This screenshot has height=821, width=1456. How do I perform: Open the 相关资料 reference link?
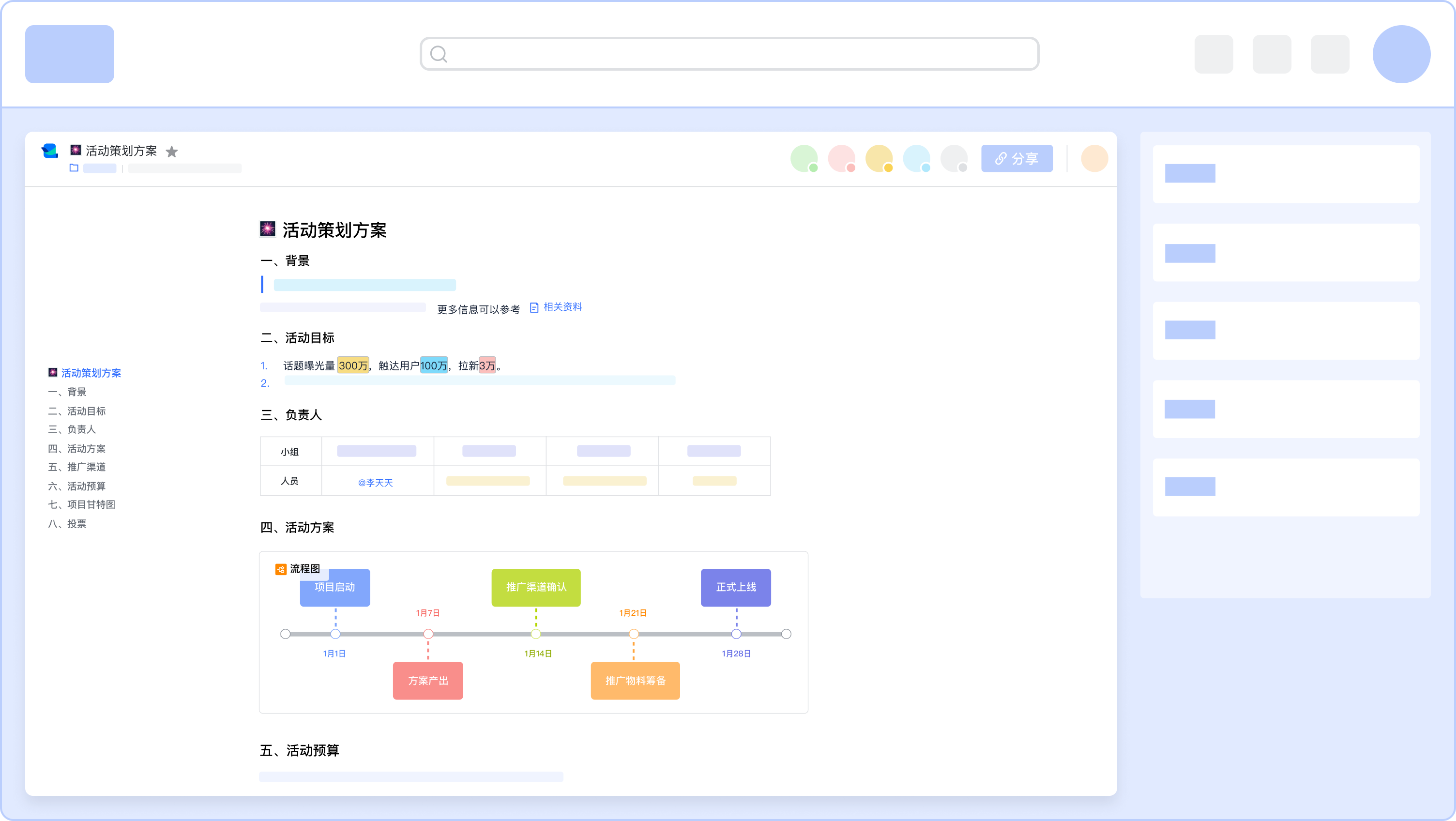[x=563, y=306]
